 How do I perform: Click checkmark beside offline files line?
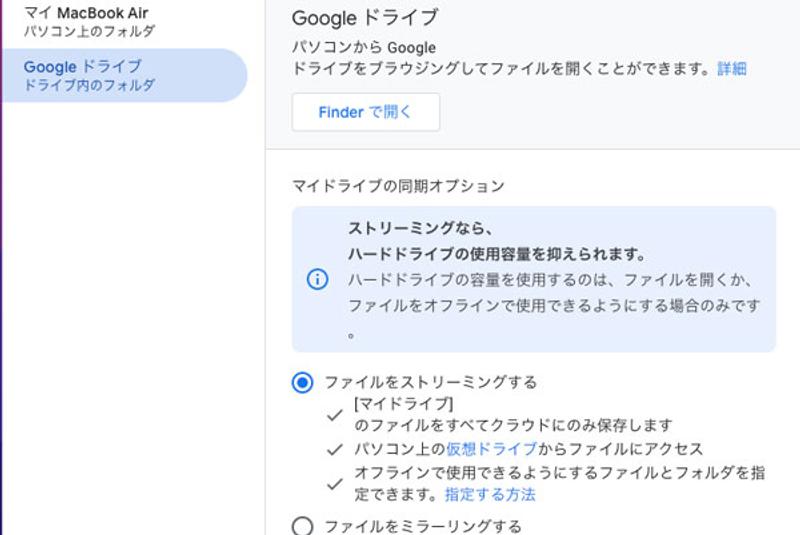pyautogui.click(x=335, y=483)
